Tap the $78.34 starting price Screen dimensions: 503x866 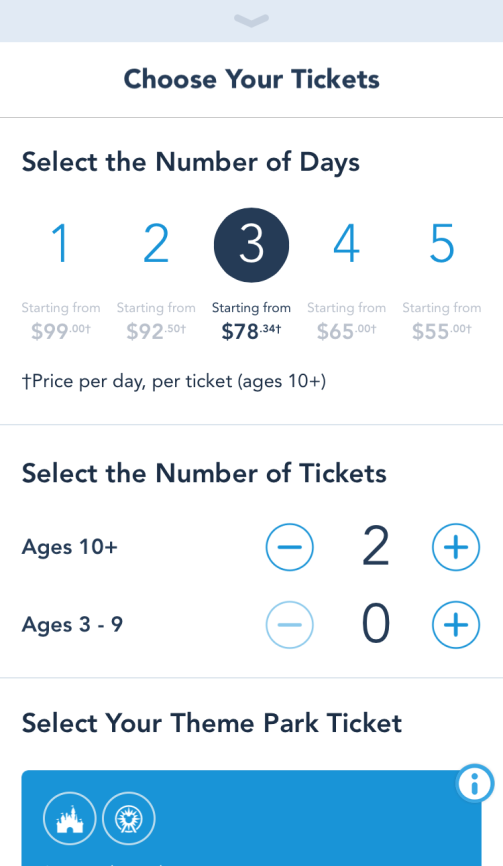coord(251,331)
